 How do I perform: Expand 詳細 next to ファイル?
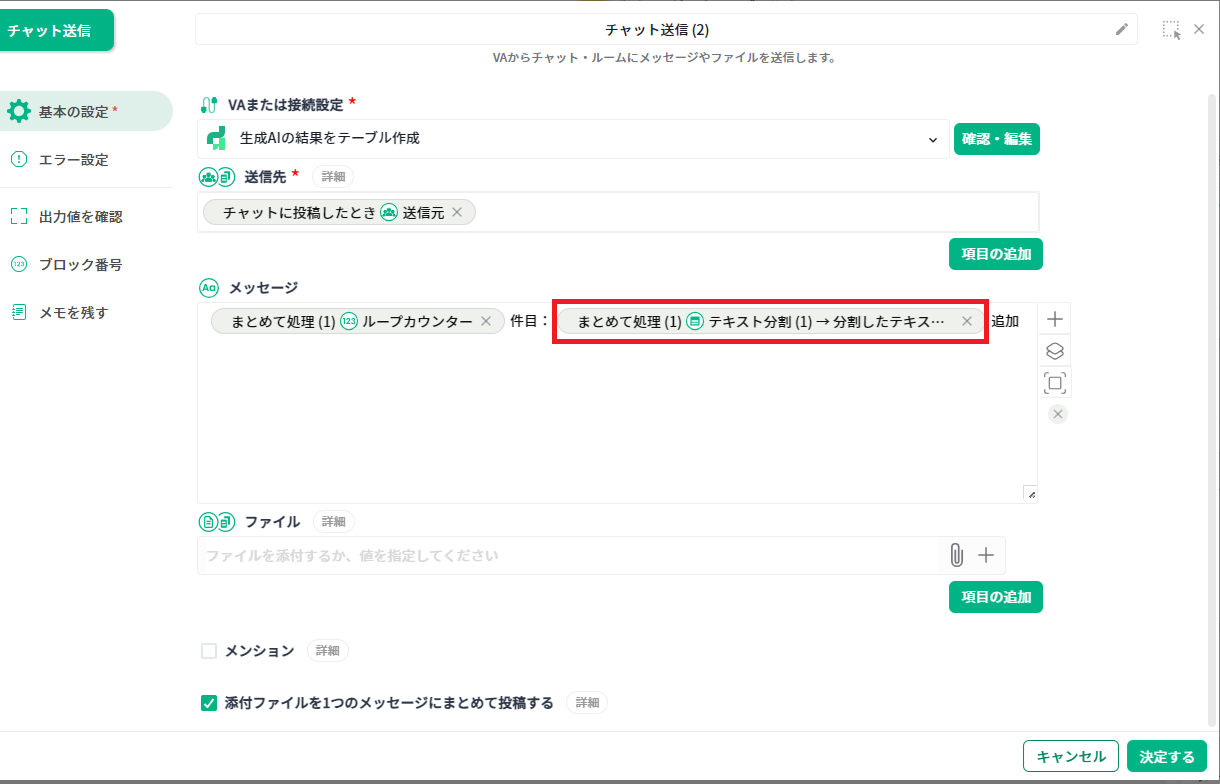point(333,522)
